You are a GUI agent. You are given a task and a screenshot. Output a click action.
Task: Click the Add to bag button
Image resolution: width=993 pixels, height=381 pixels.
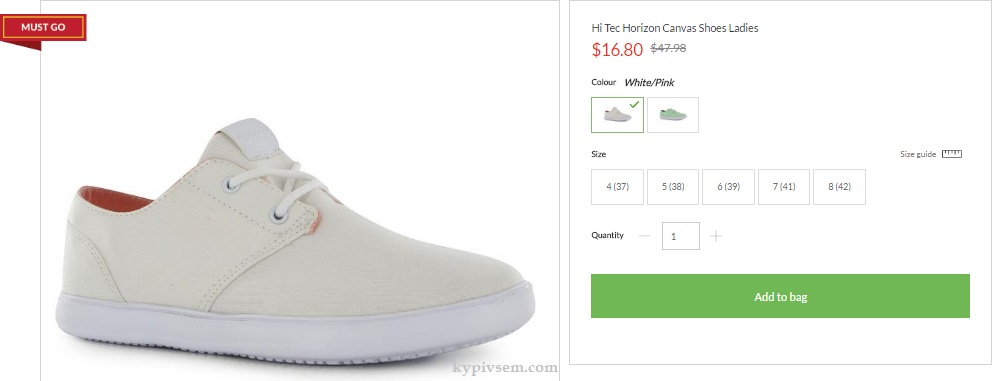[x=780, y=296]
